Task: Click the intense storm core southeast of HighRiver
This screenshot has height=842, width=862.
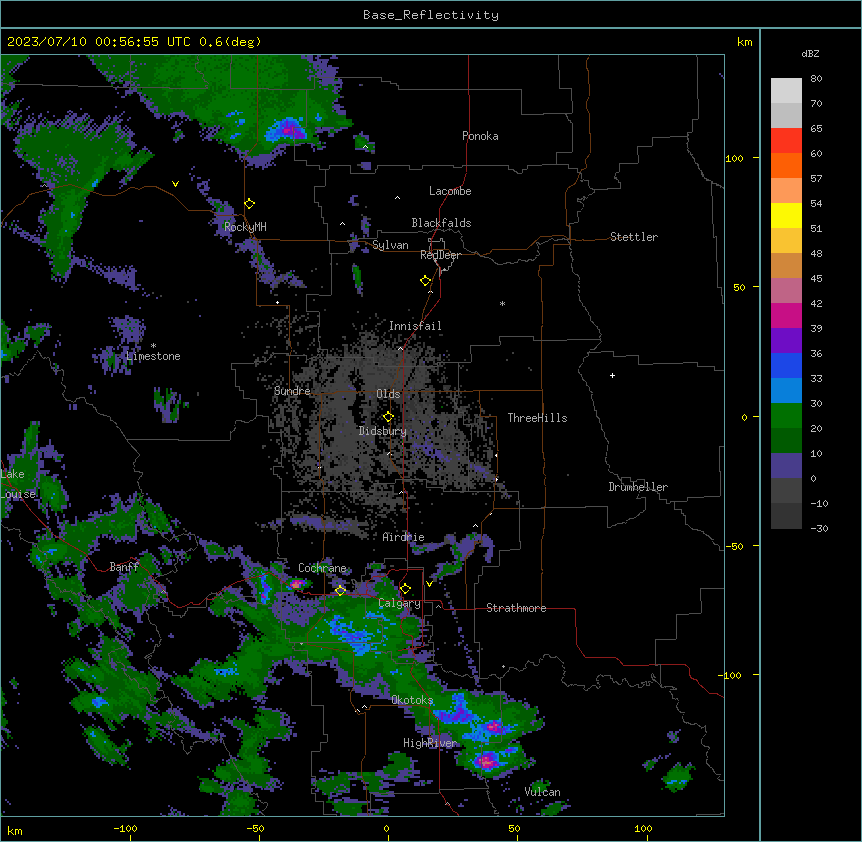Action: pos(486,761)
